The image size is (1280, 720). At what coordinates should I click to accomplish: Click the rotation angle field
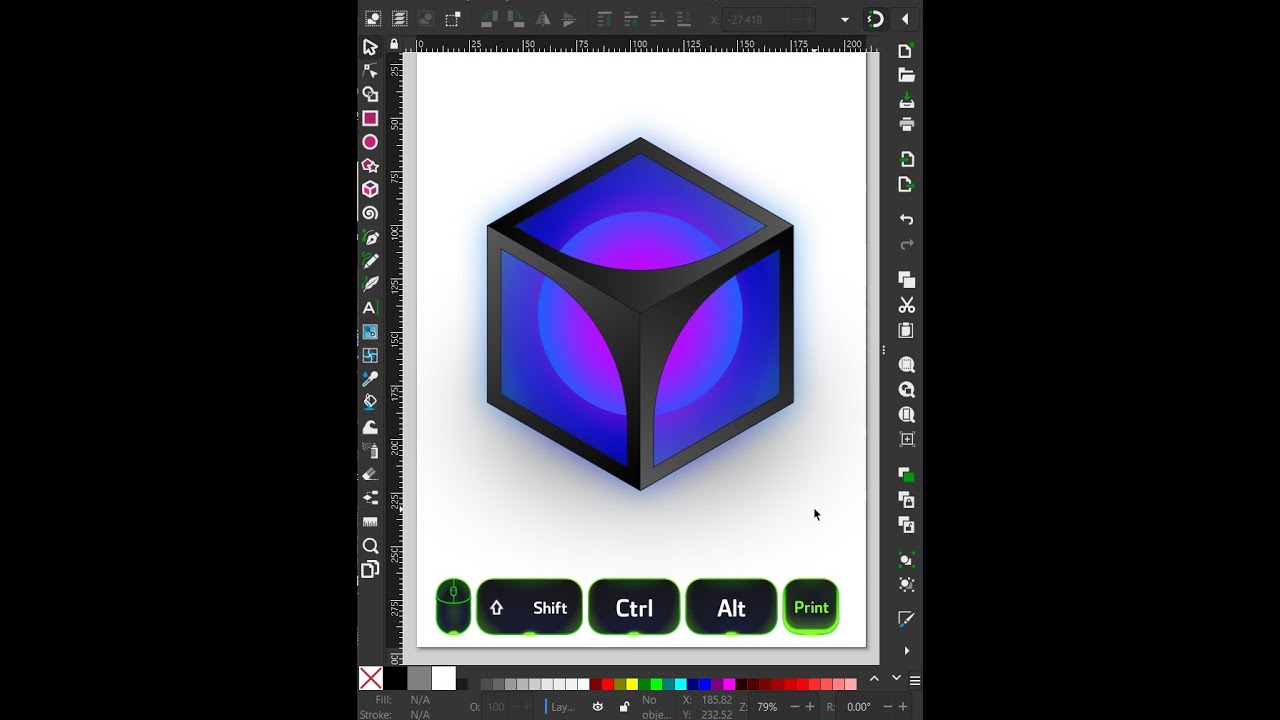(859, 707)
